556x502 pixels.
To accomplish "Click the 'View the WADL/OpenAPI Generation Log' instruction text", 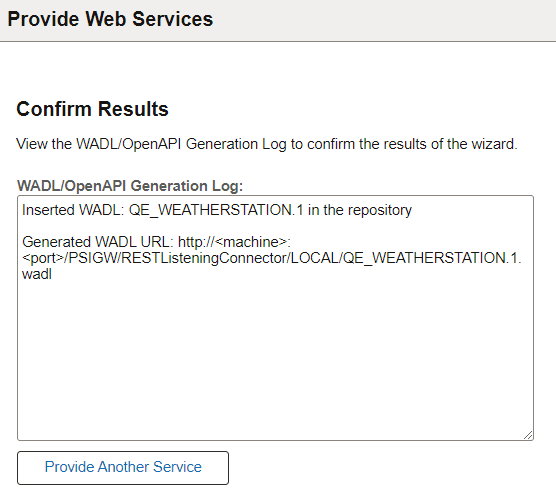I will coord(267,144).
